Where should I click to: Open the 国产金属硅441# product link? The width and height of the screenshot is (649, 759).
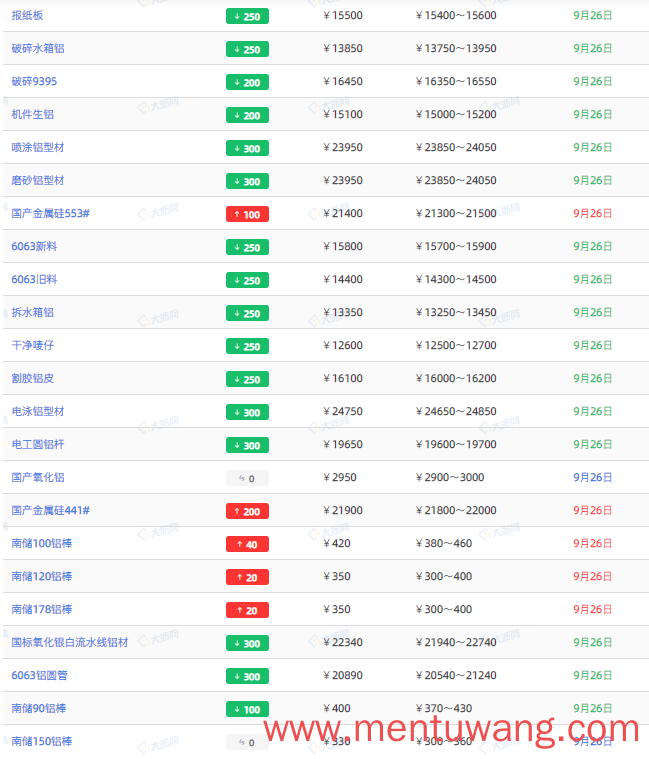[x=51, y=510]
